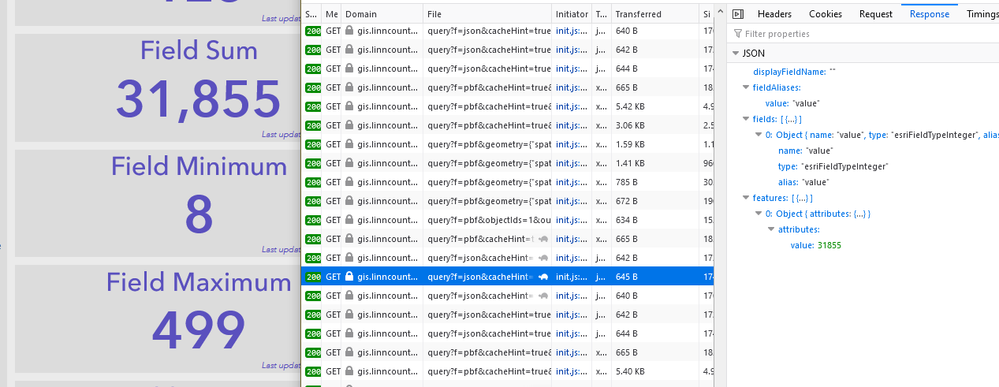Collapse the attributes node
The height and width of the screenshot is (387, 999).
pyautogui.click(x=771, y=230)
